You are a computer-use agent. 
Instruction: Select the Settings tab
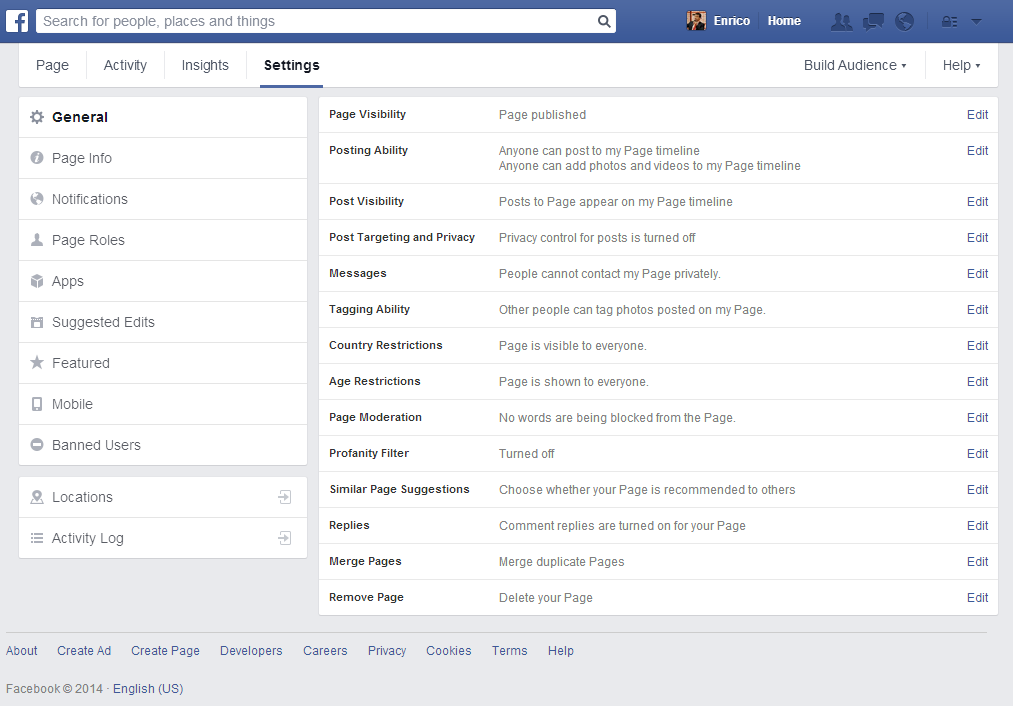(291, 65)
